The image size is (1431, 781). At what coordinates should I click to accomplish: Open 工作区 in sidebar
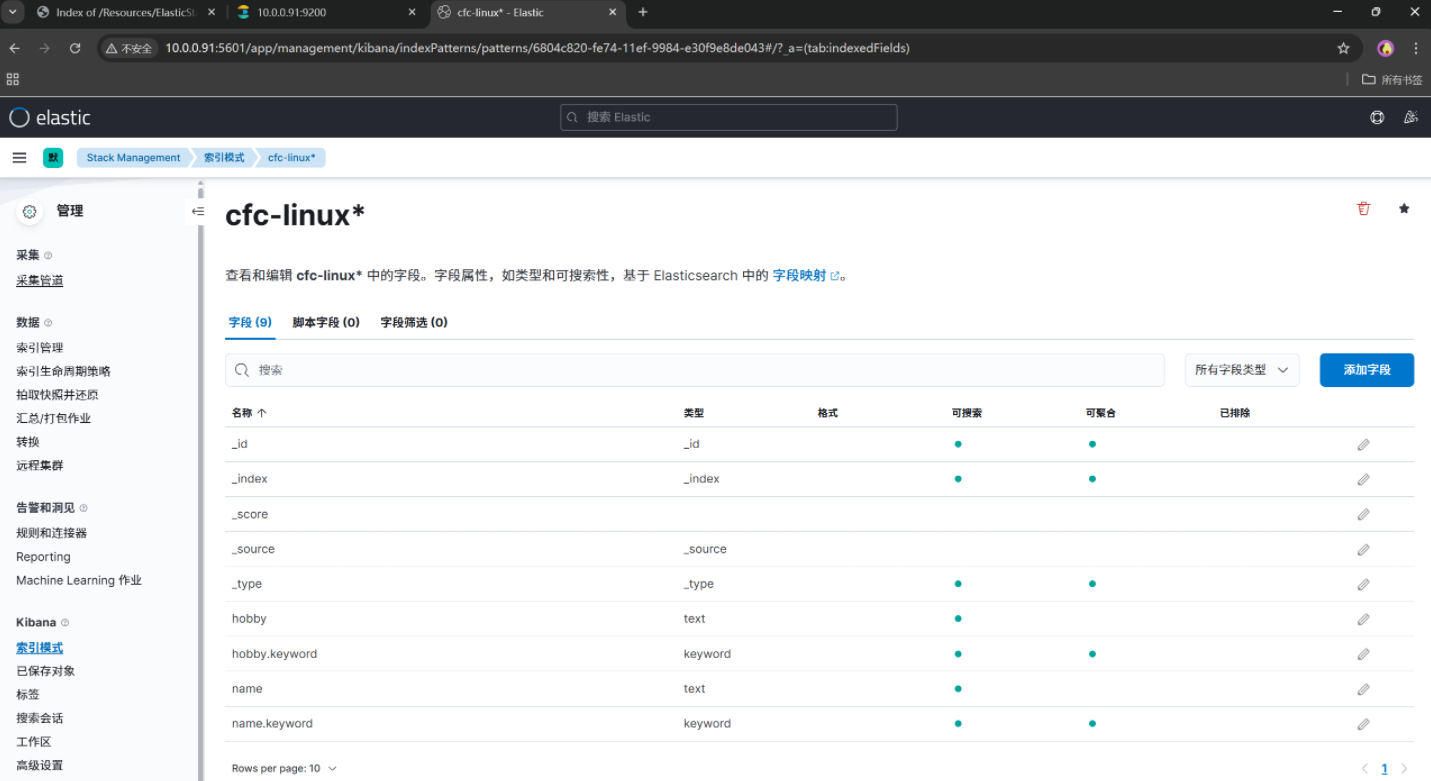coord(34,742)
